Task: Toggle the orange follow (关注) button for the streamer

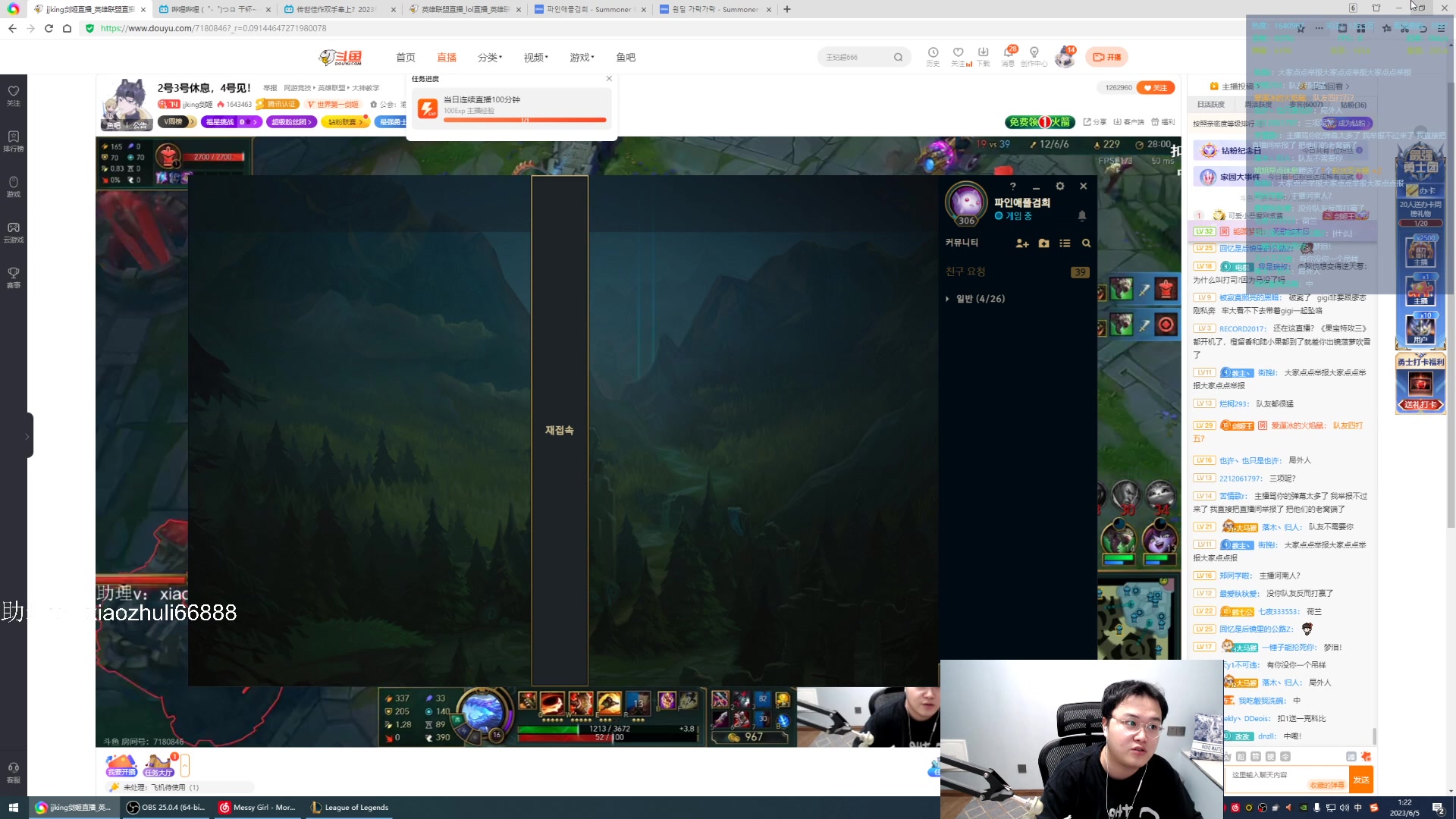Action: coord(1156,88)
